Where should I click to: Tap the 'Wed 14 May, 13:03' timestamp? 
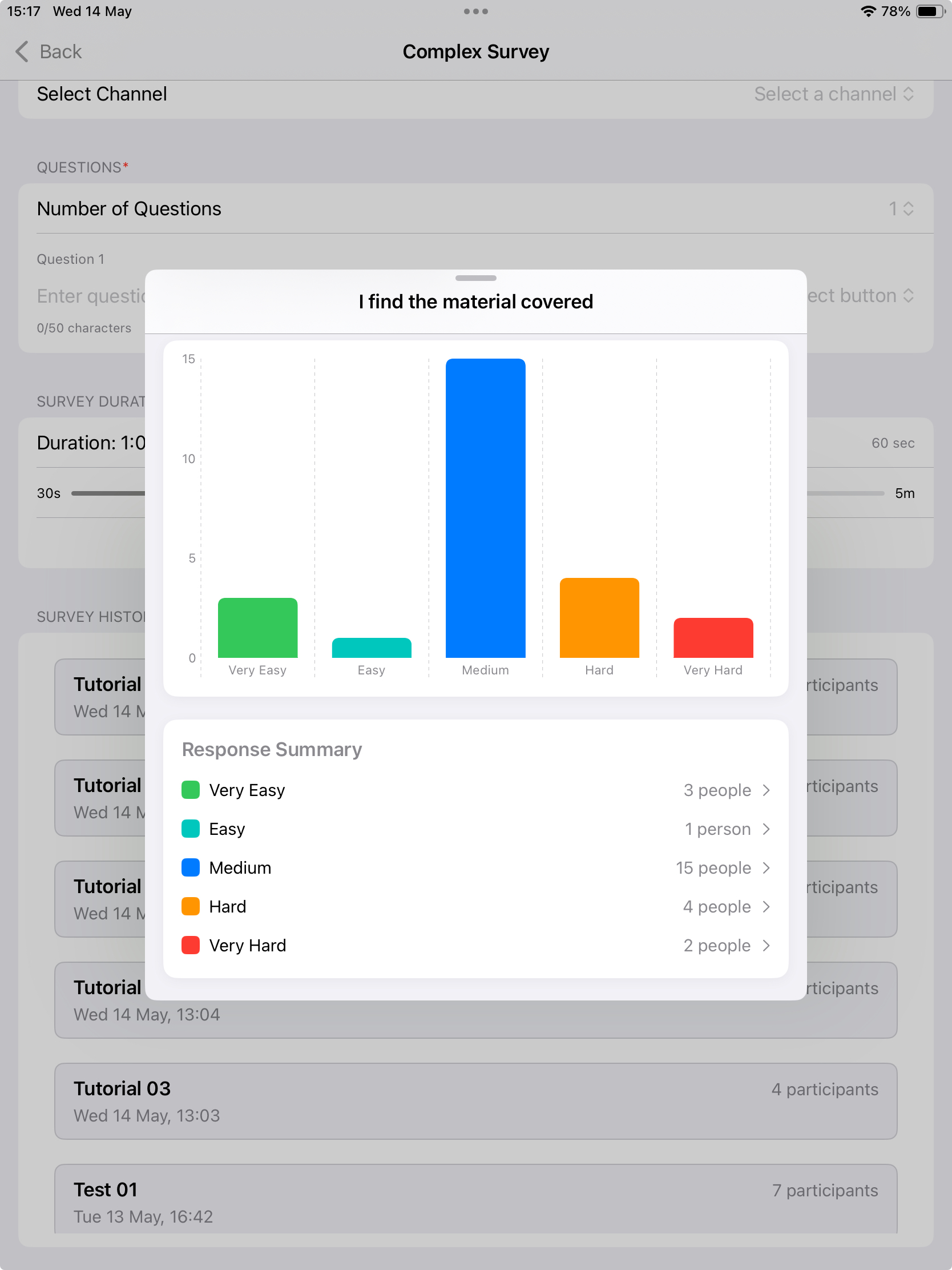click(147, 1116)
